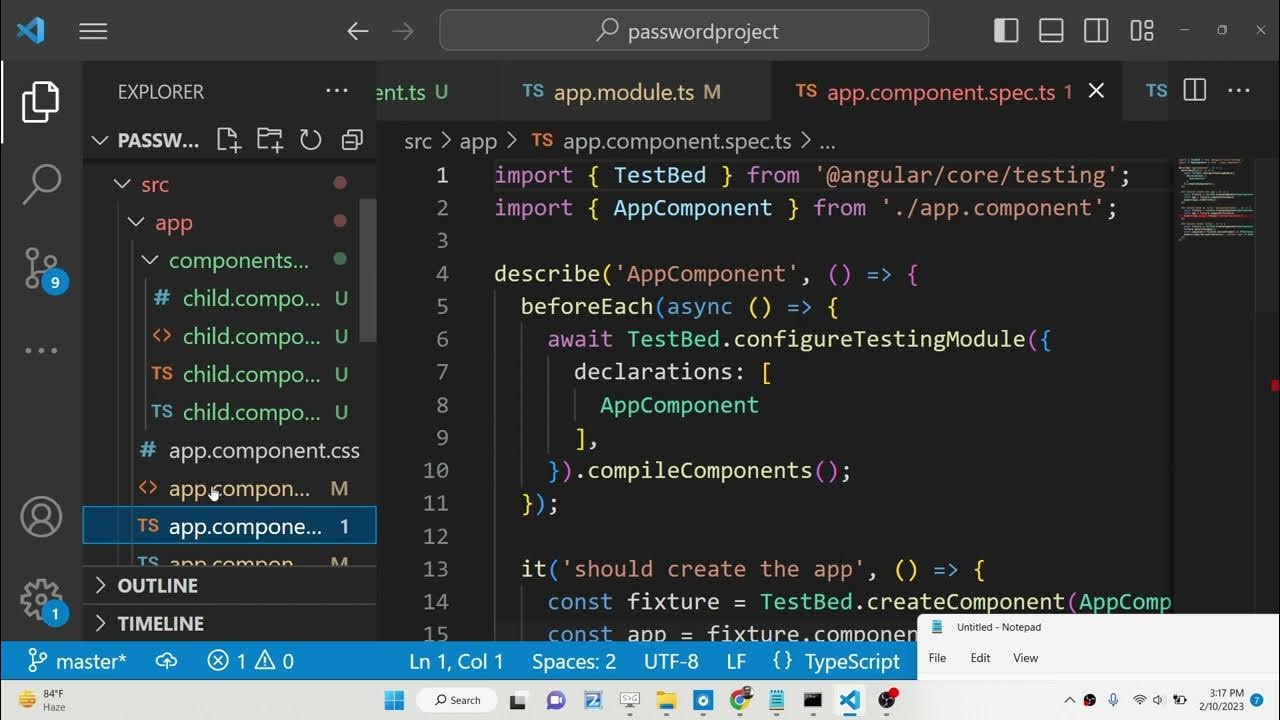Click the Split Editor Right icon
This screenshot has width=1280, height=720.
1194,91
